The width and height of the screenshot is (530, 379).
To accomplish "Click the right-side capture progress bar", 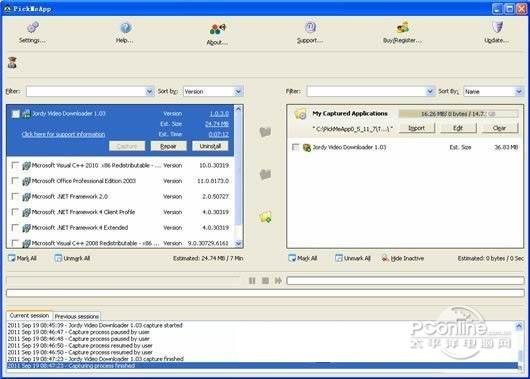I will tap(405, 281).
